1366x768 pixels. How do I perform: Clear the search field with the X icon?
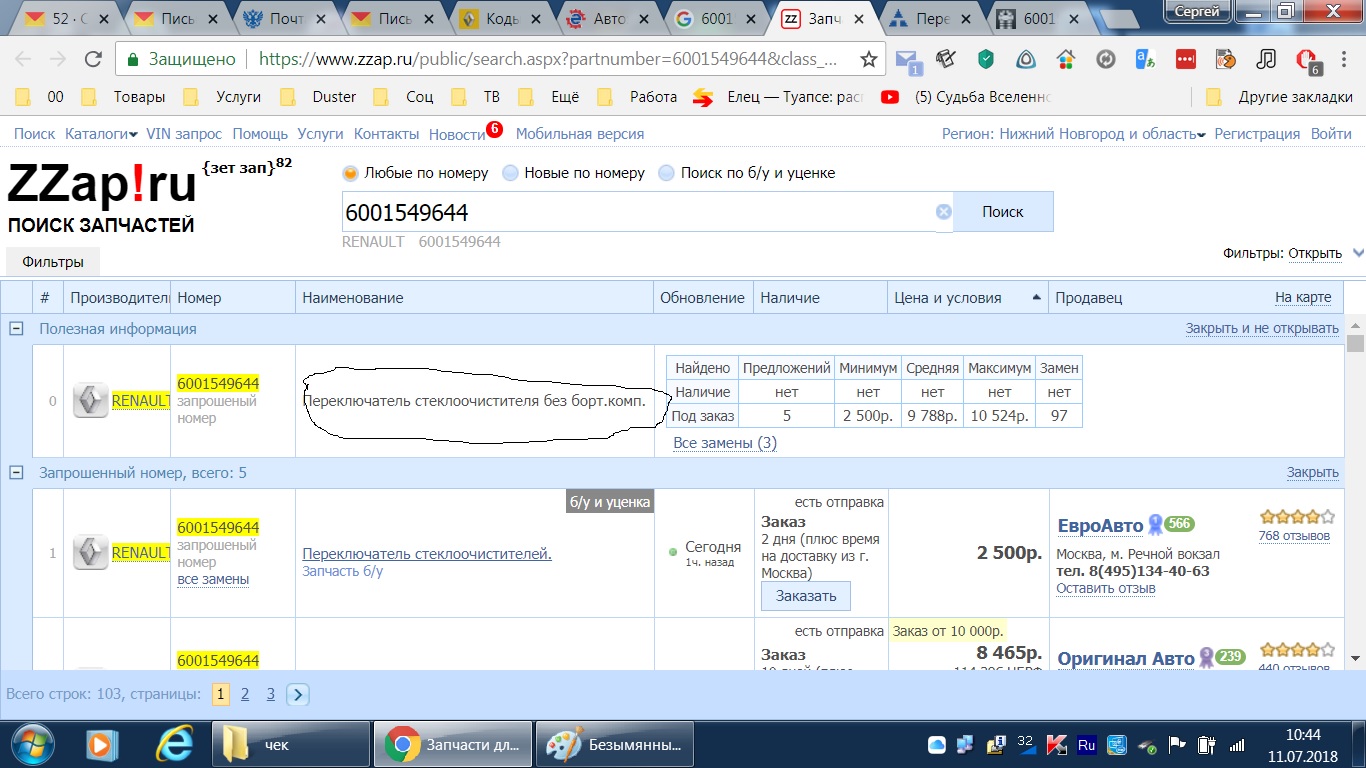tap(943, 212)
